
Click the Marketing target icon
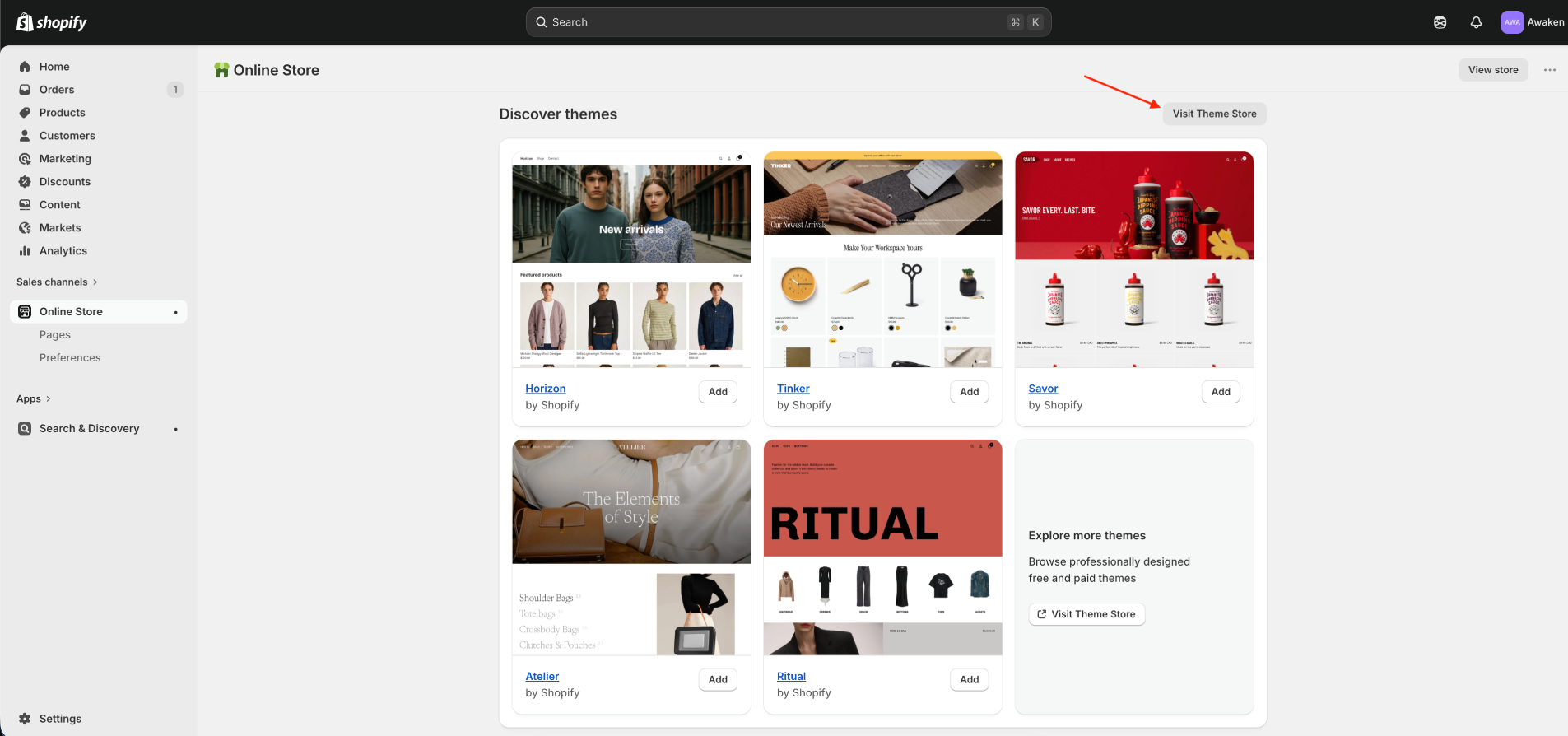pyautogui.click(x=25, y=159)
